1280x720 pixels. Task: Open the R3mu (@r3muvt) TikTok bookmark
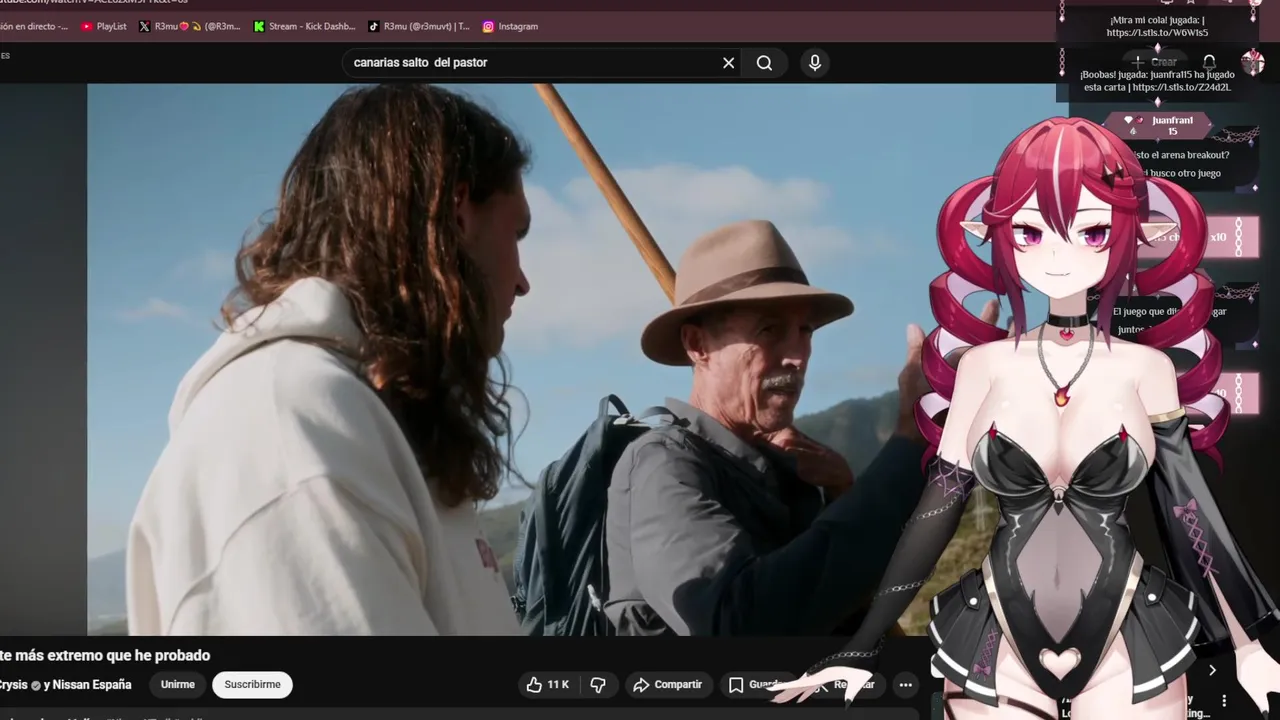[419, 26]
